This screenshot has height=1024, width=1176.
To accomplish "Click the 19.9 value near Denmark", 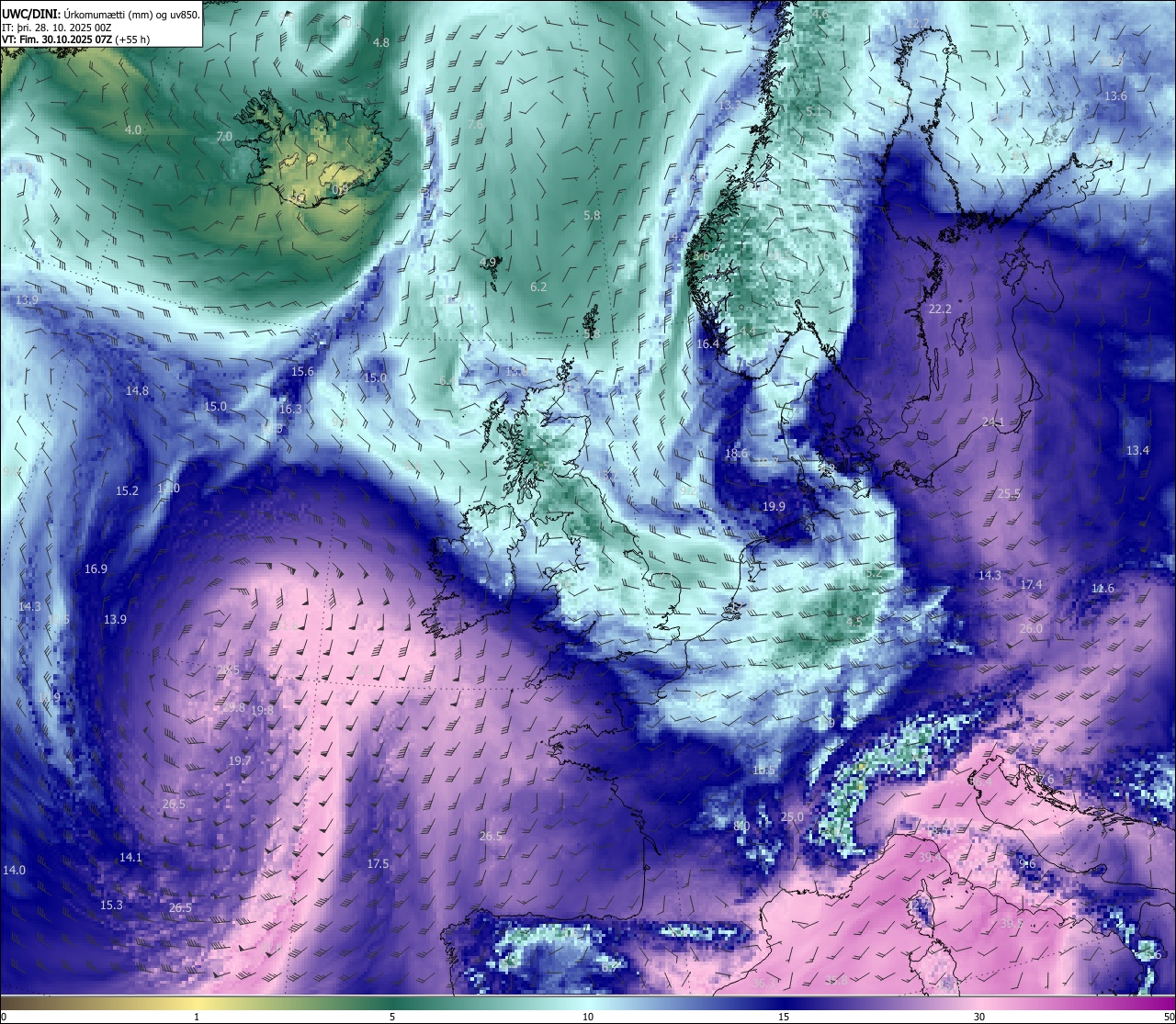I will pyautogui.click(x=774, y=506).
